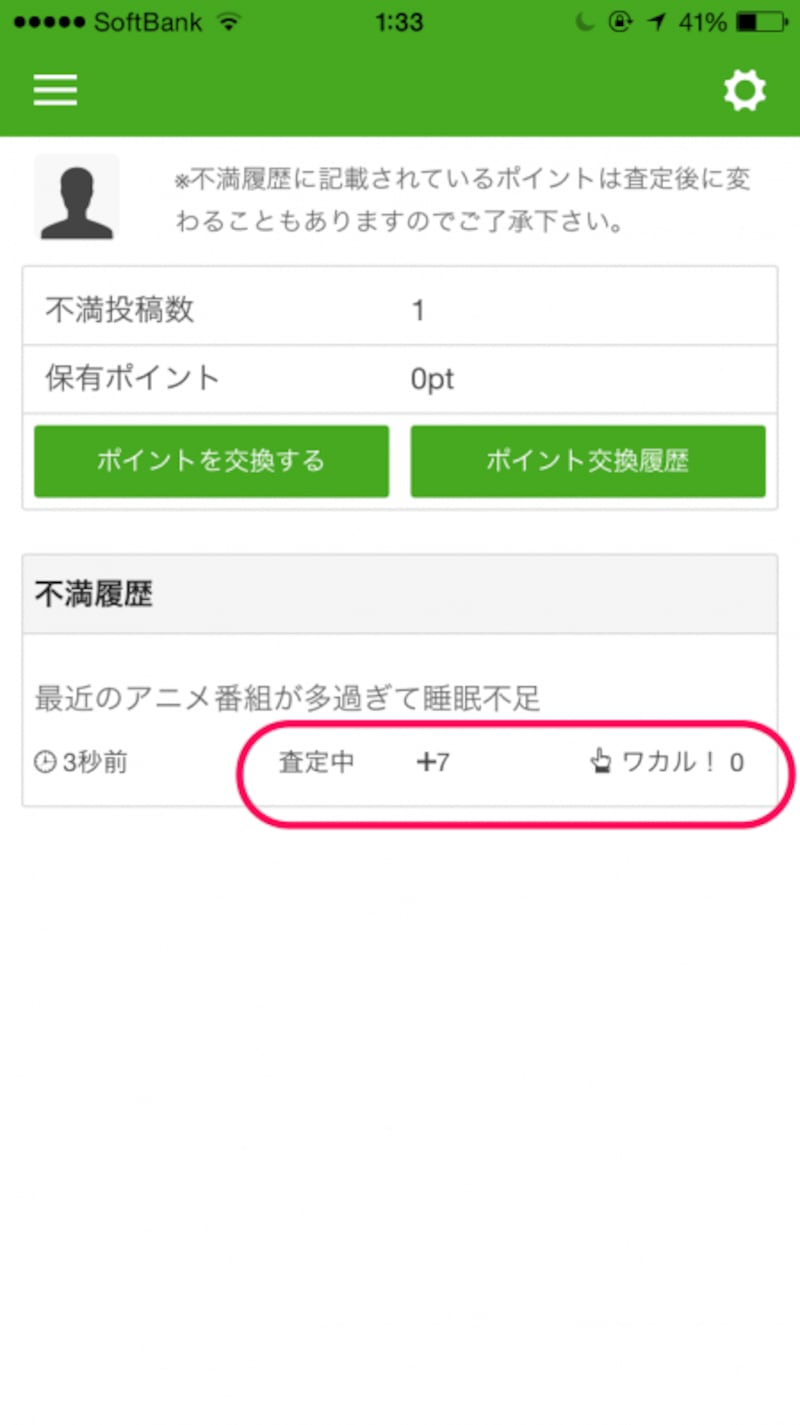Tap the profile avatar silhouette
Image resolution: width=800 pixels, height=1425 pixels.
coord(76,197)
